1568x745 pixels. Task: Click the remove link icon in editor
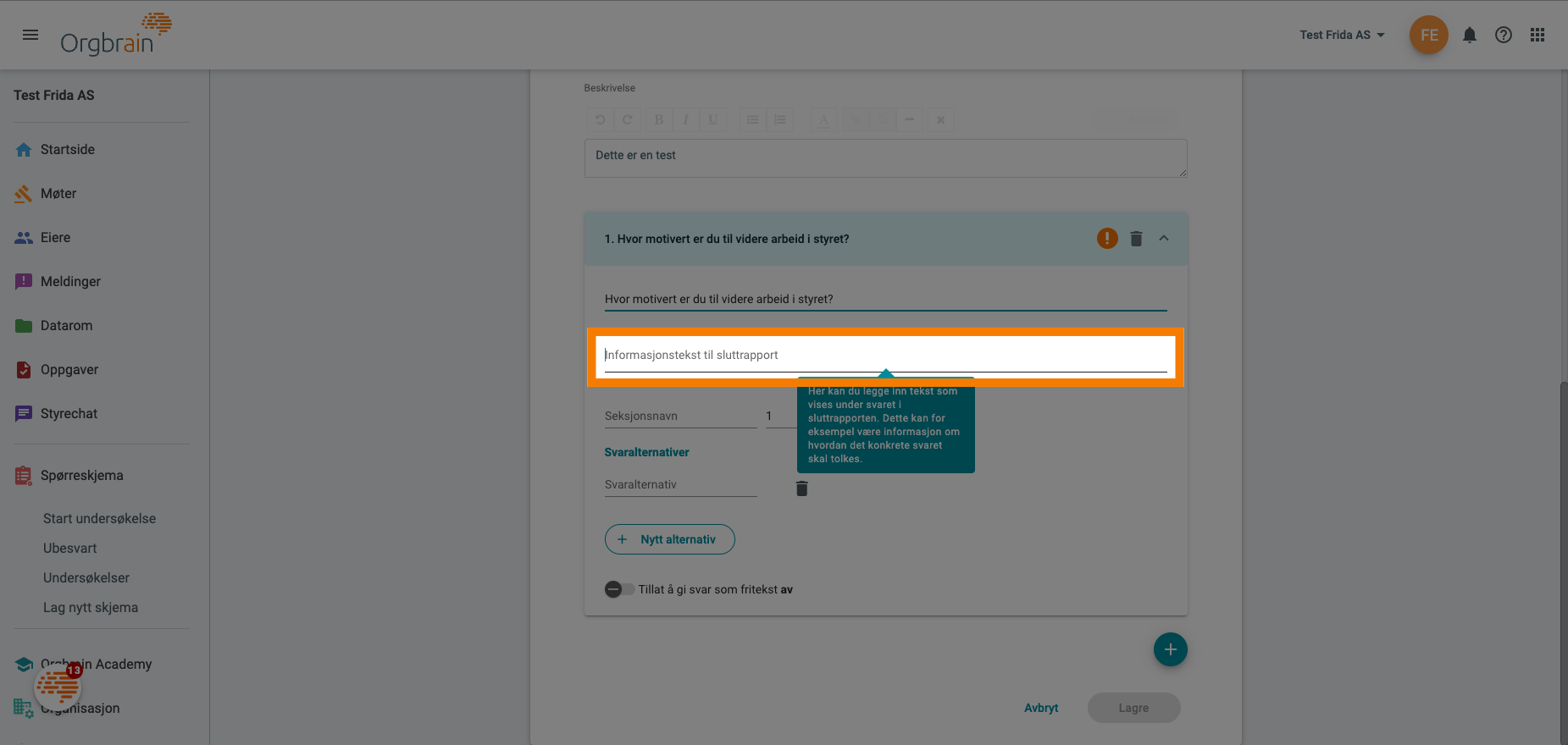click(x=882, y=119)
